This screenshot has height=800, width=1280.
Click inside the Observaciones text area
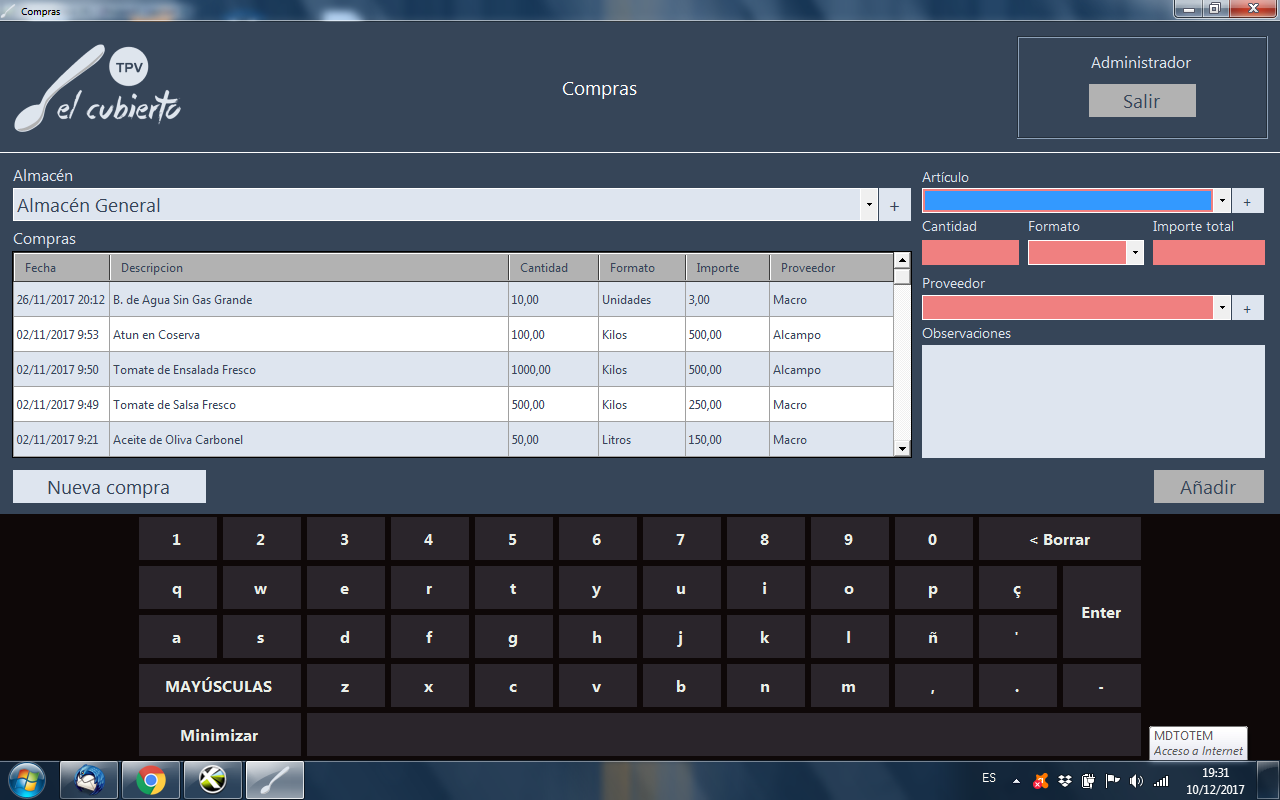(x=1092, y=401)
